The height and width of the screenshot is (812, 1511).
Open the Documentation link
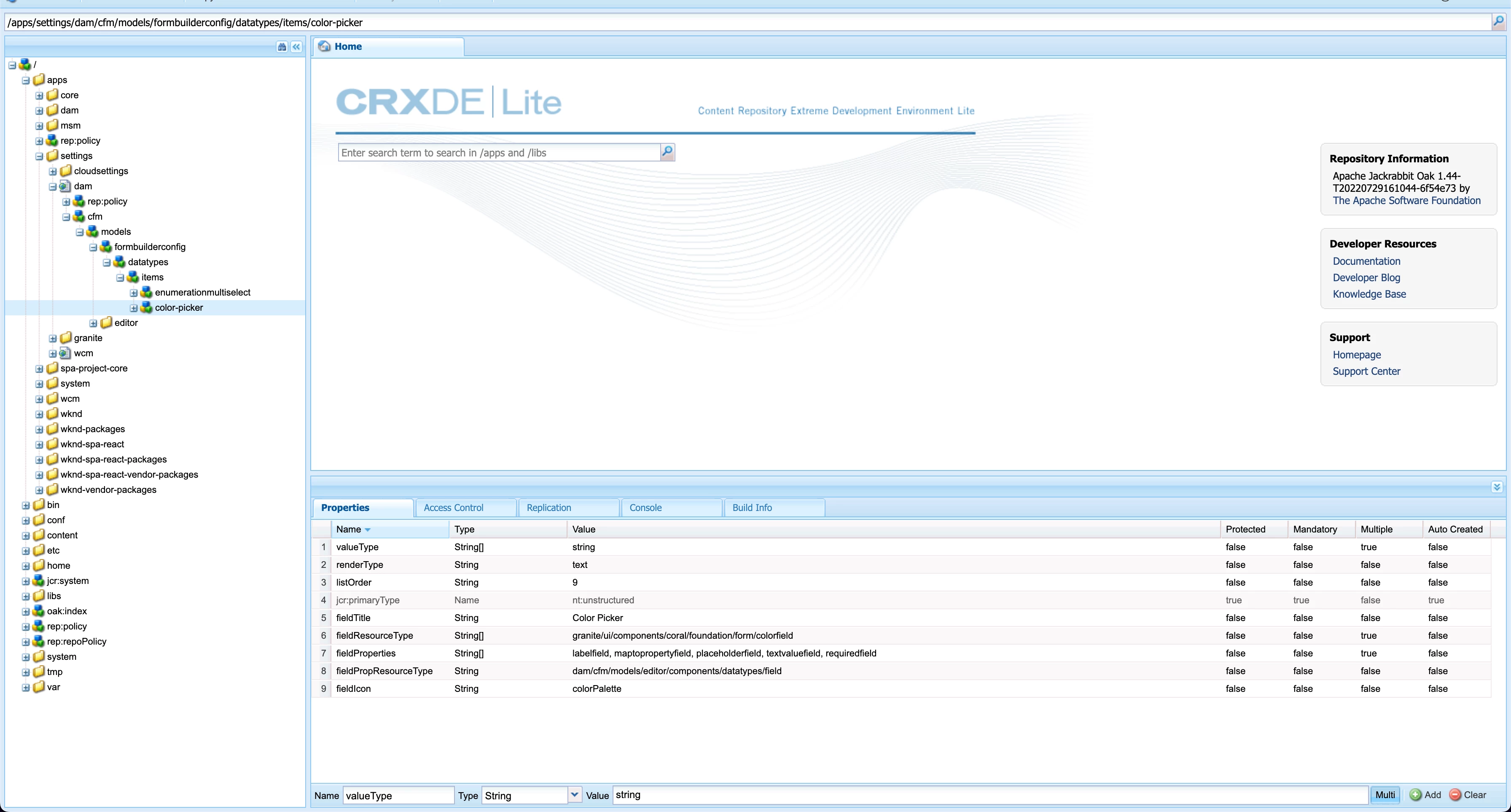pos(1366,261)
